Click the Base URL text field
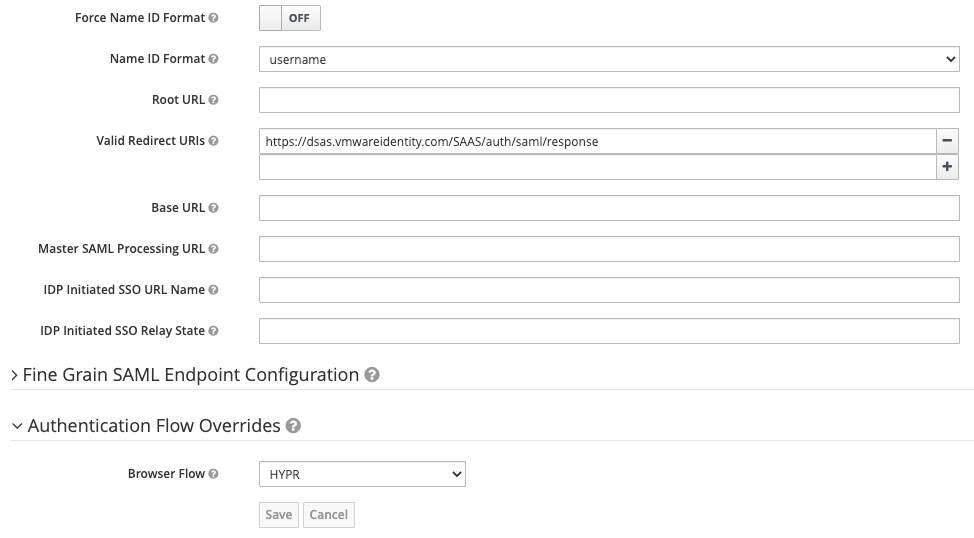 [x=609, y=208]
